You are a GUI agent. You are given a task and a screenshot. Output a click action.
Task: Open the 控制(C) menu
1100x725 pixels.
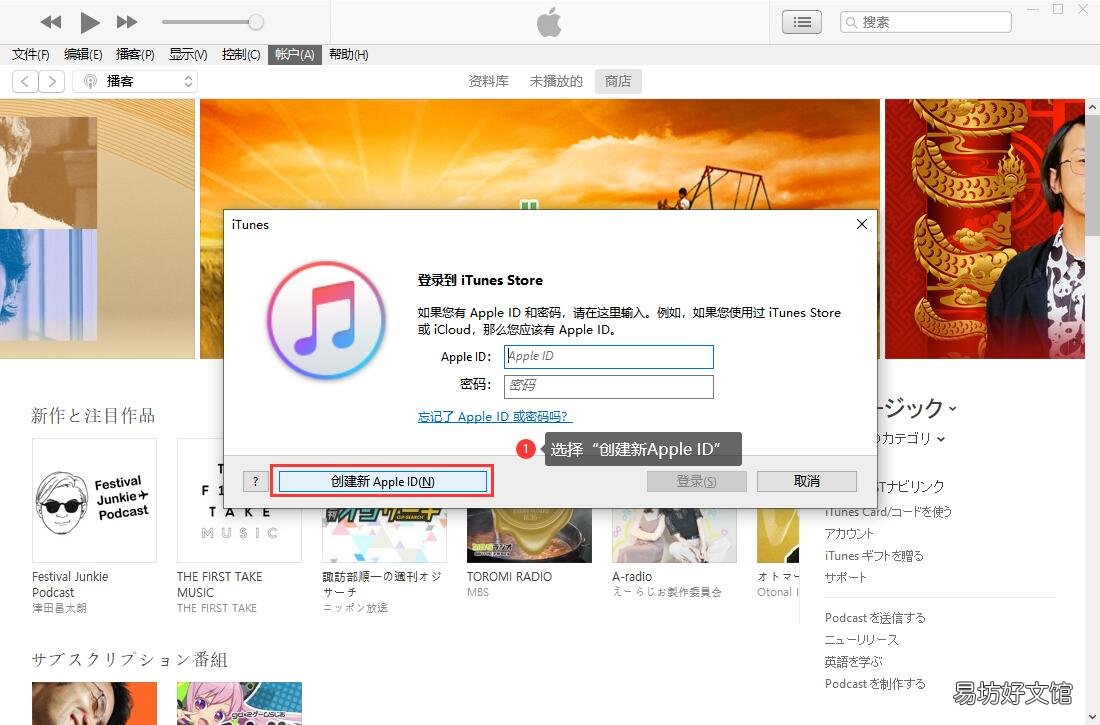241,55
